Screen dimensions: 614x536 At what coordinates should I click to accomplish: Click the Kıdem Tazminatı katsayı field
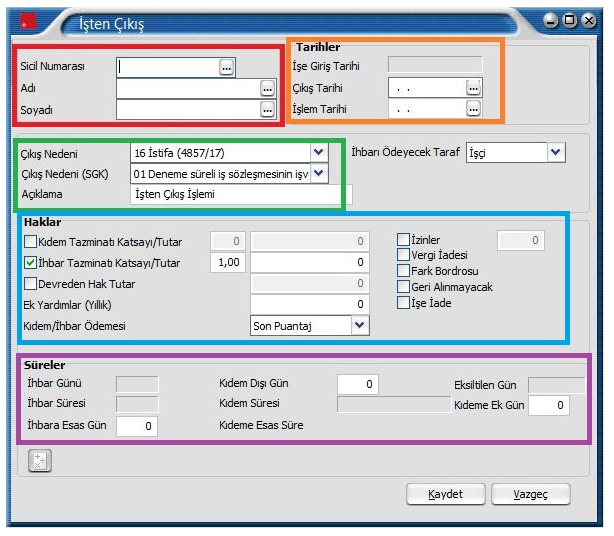(x=228, y=241)
